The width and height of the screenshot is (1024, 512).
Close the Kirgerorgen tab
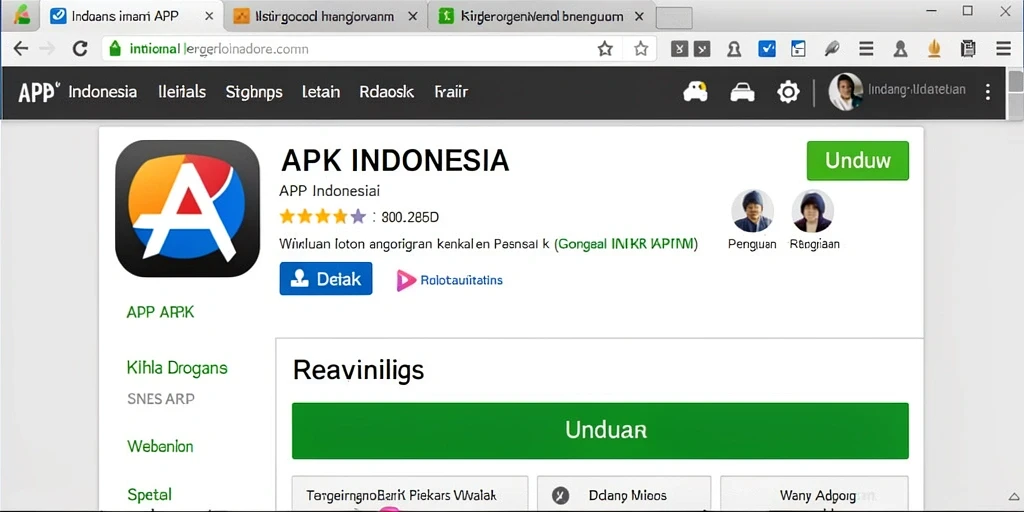[639, 16]
